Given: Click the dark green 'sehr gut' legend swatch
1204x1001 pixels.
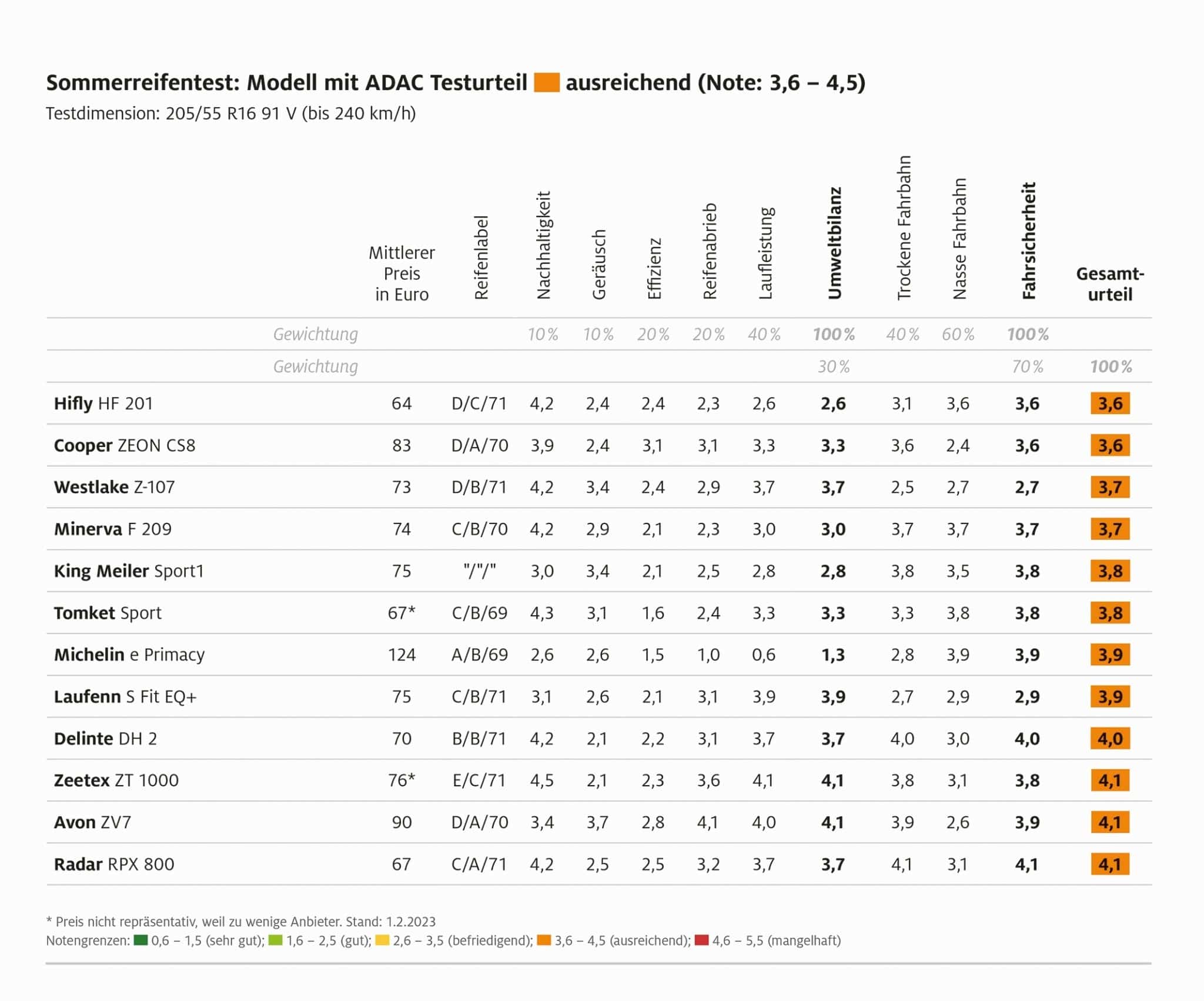Looking at the screenshot, I should [141, 940].
